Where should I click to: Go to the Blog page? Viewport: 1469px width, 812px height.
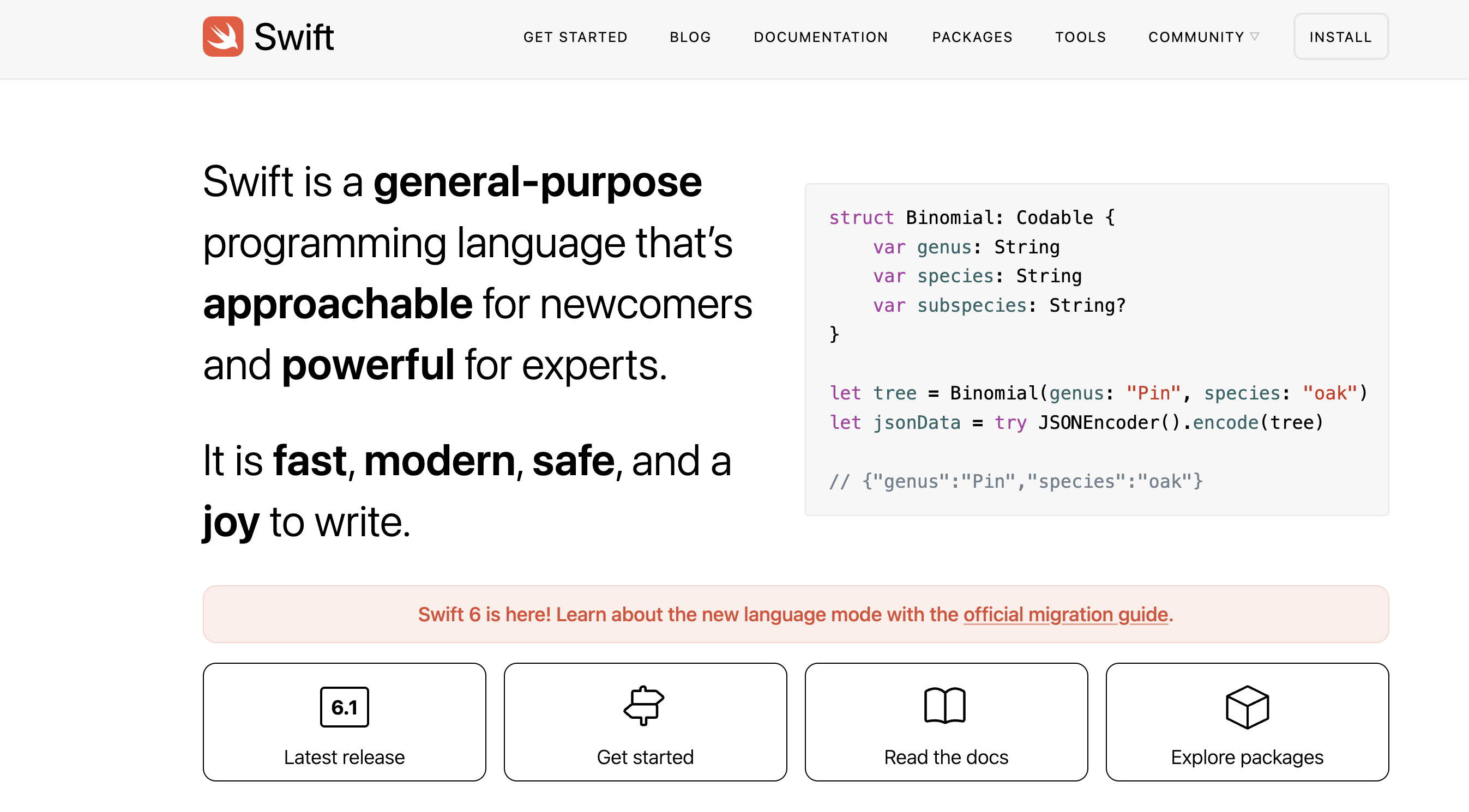point(690,37)
